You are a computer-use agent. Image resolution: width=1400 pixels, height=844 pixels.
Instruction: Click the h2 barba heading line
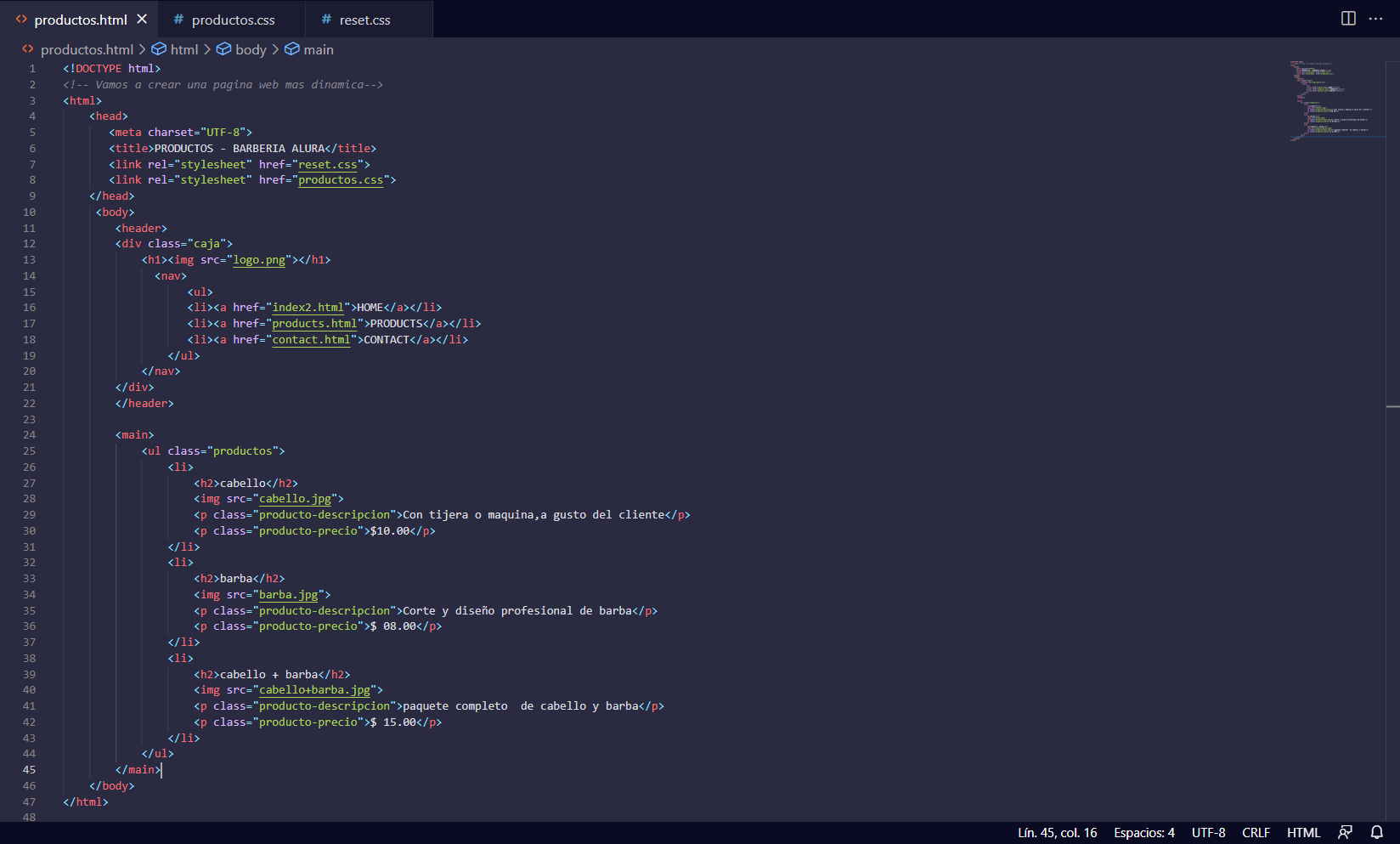tap(239, 579)
